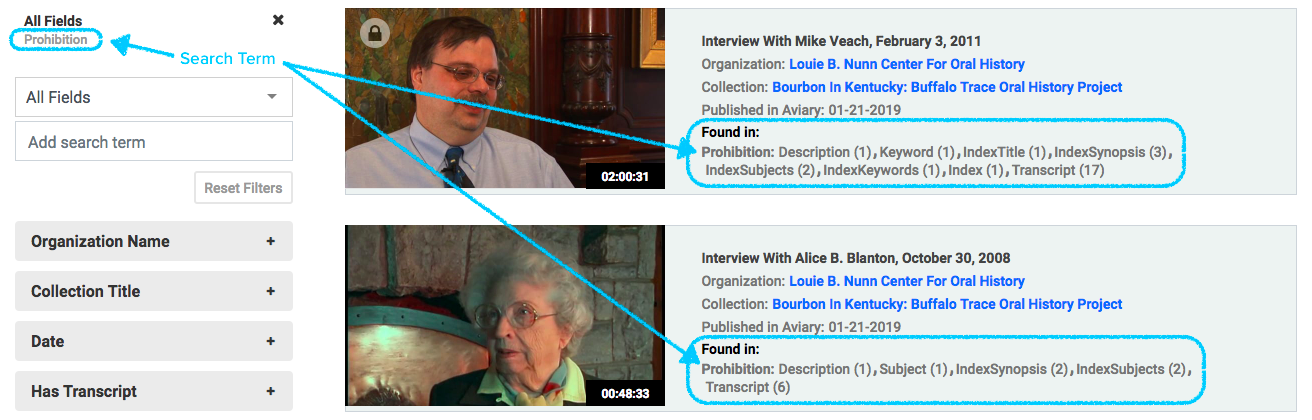Expand the Date filter plus icon
Image resolution: width=1312 pixels, height=420 pixels.
pos(270,341)
